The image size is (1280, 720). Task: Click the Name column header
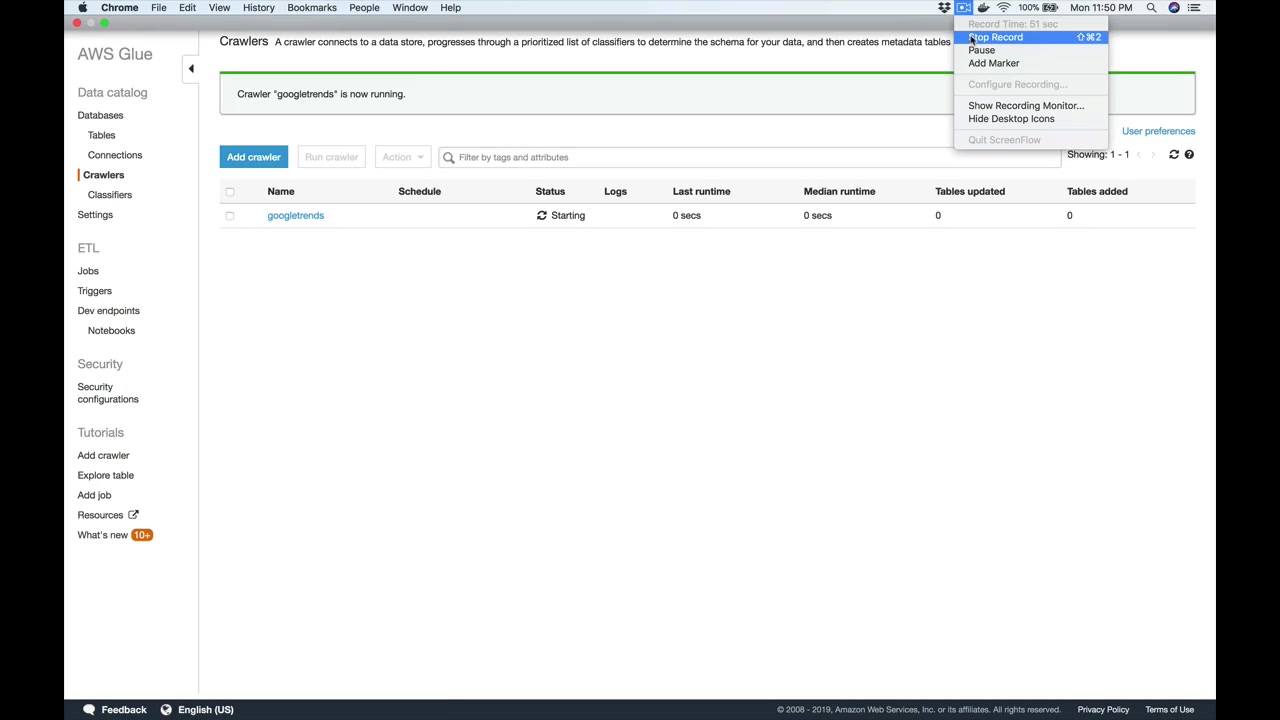281,192
